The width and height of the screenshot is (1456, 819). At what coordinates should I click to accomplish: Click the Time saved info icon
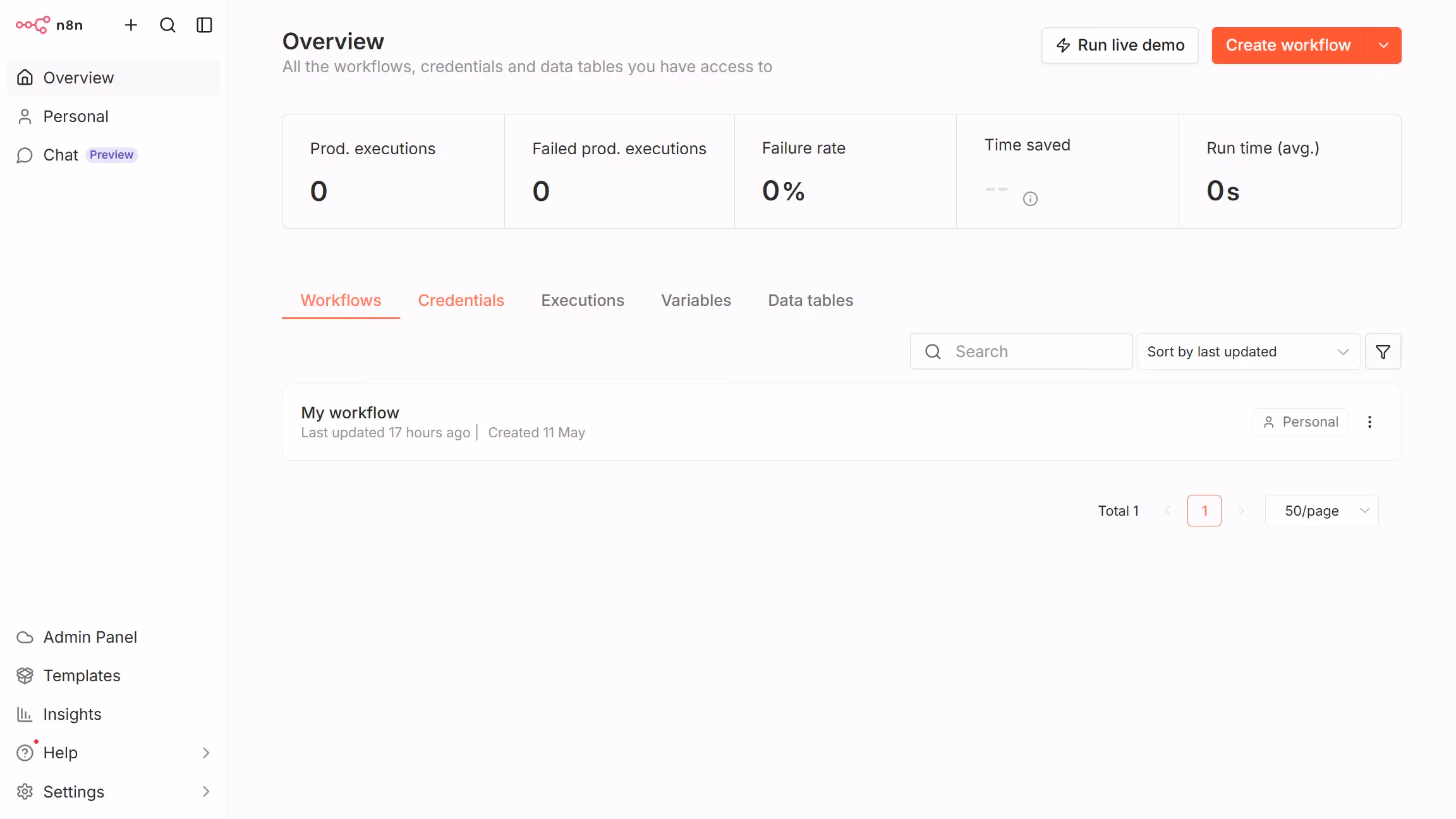tap(1030, 199)
